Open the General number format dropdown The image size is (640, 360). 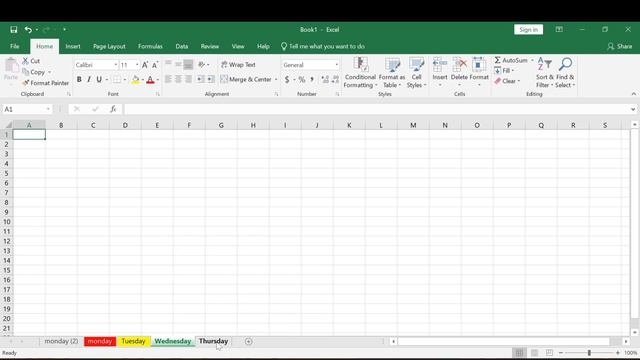tap(337, 65)
